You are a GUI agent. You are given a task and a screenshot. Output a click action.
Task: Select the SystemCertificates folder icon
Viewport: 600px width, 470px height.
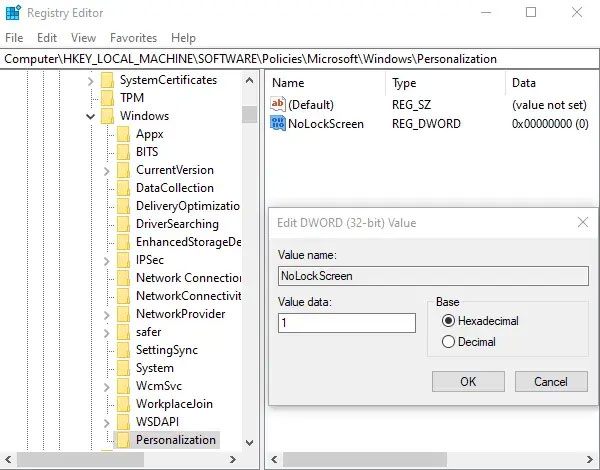click(x=108, y=80)
